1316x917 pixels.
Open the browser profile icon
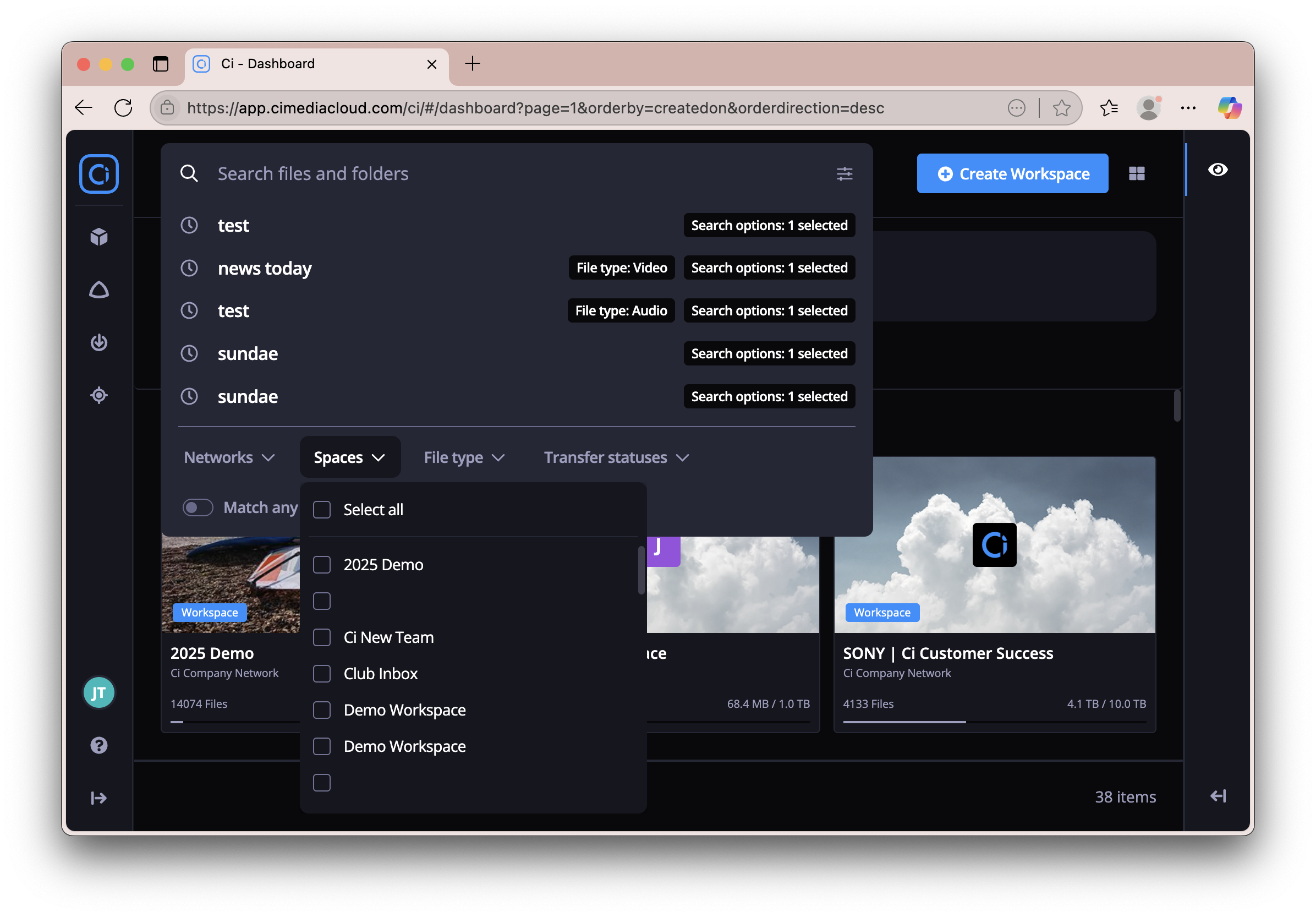pos(1149,108)
